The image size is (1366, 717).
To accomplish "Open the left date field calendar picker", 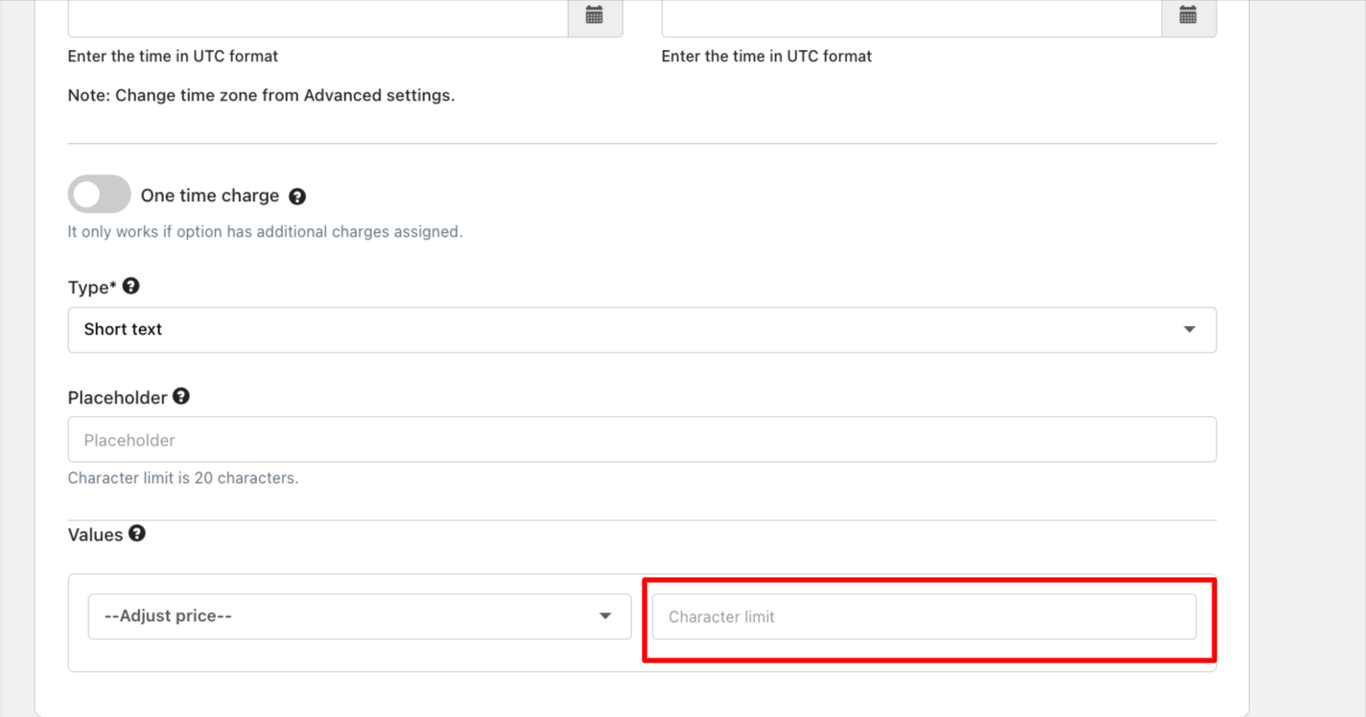I will (595, 16).
